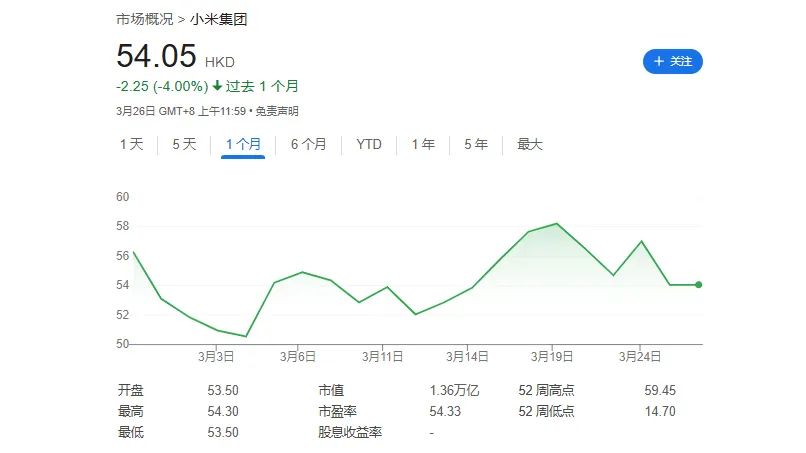Select the active 1 个月 tab
806x453 pixels.
pyautogui.click(x=243, y=144)
